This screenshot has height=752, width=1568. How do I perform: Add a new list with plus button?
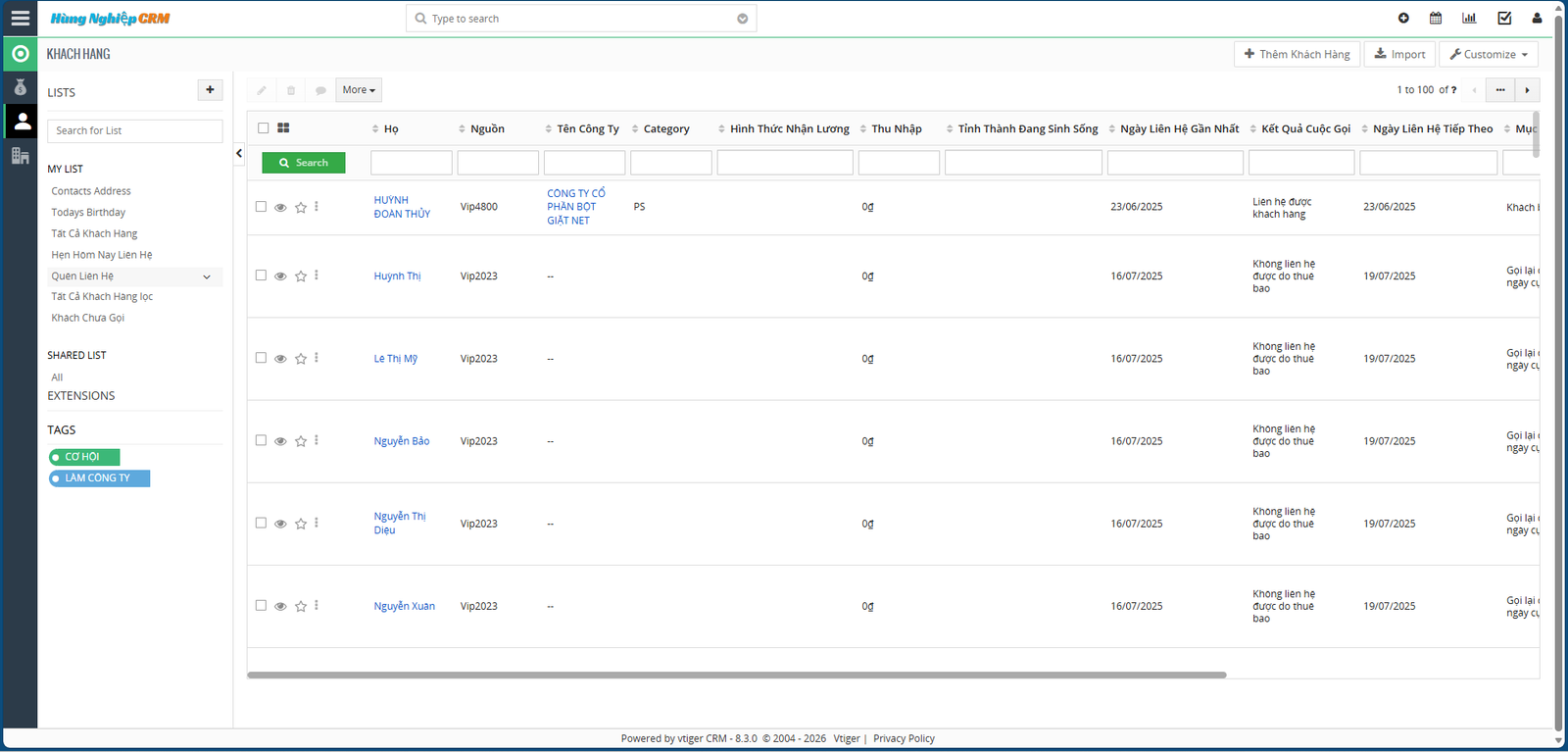point(210,90)
